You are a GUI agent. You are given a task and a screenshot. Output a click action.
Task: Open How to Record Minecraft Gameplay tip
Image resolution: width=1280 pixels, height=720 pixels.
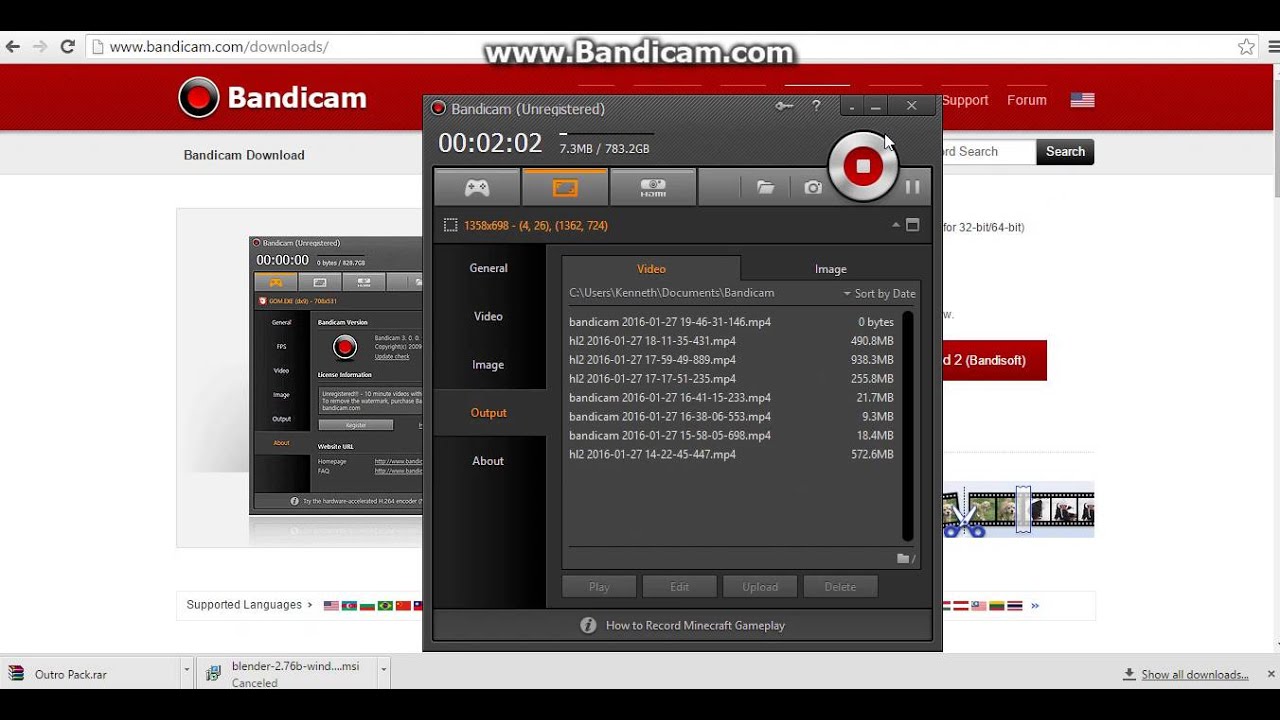pyautogui.click(x=695, y=626)
